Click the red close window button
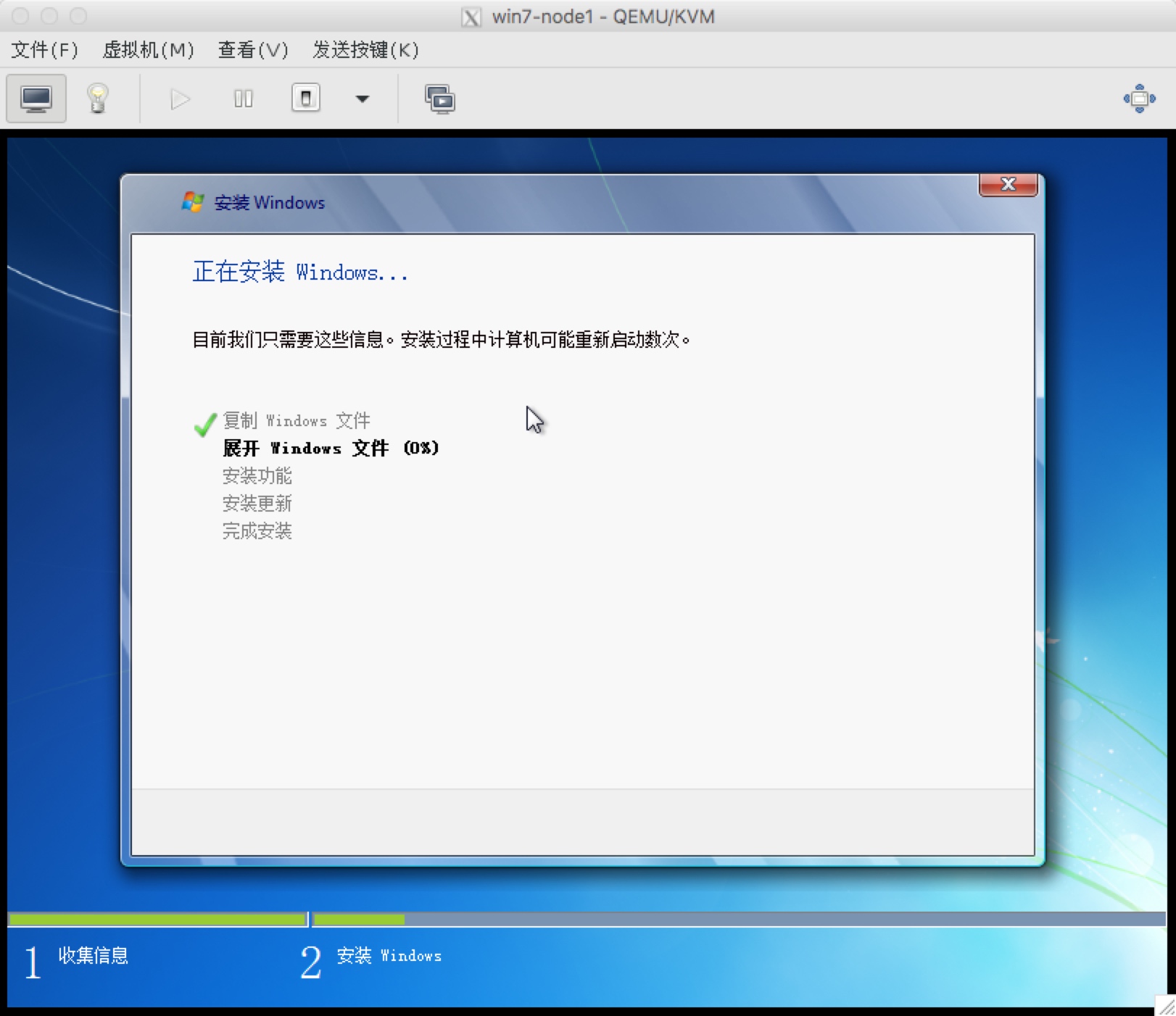This screenshot has height=1016, width=1176. click(x=20, y=16)
